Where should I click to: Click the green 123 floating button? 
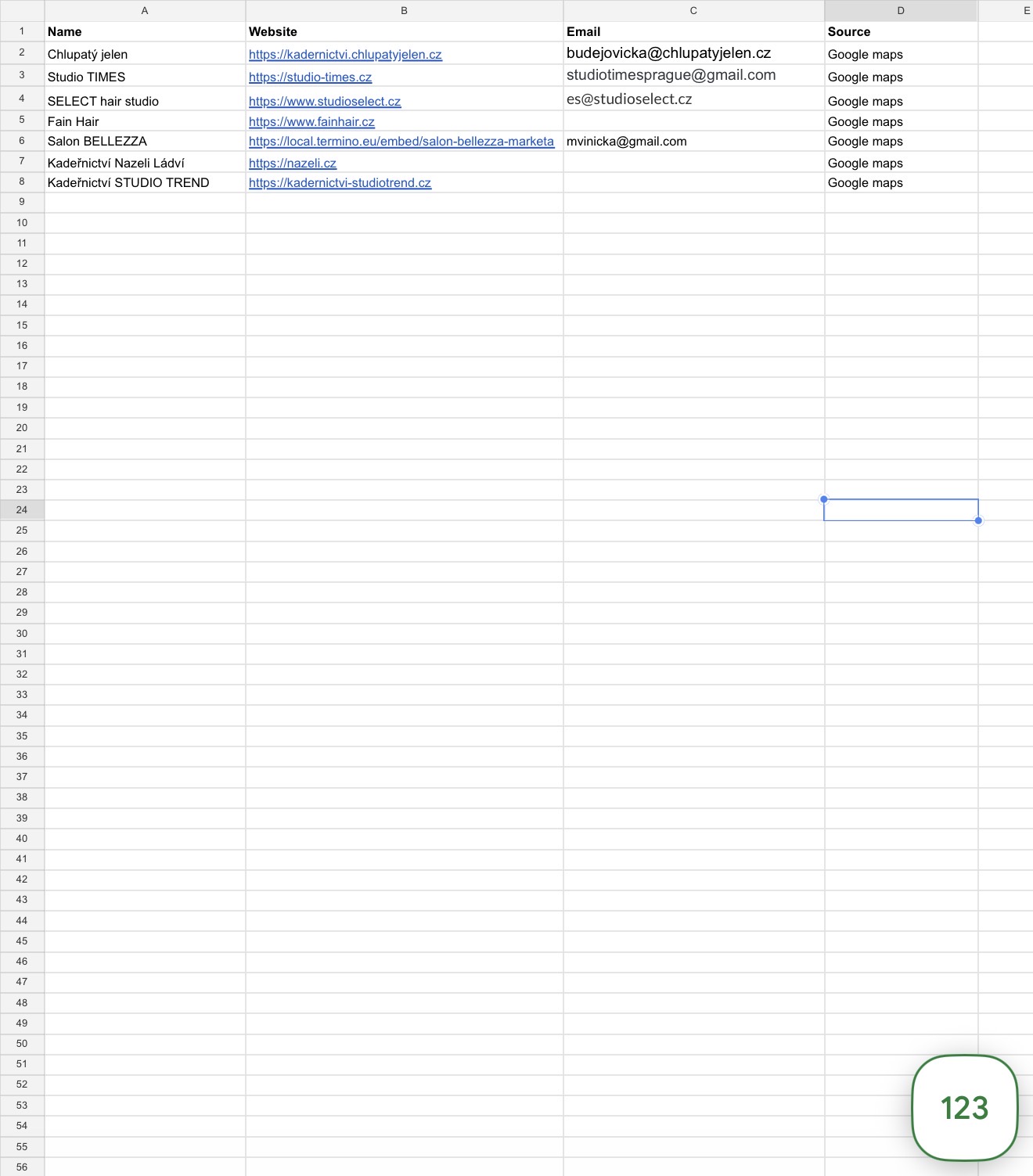tap(964, 1107)
